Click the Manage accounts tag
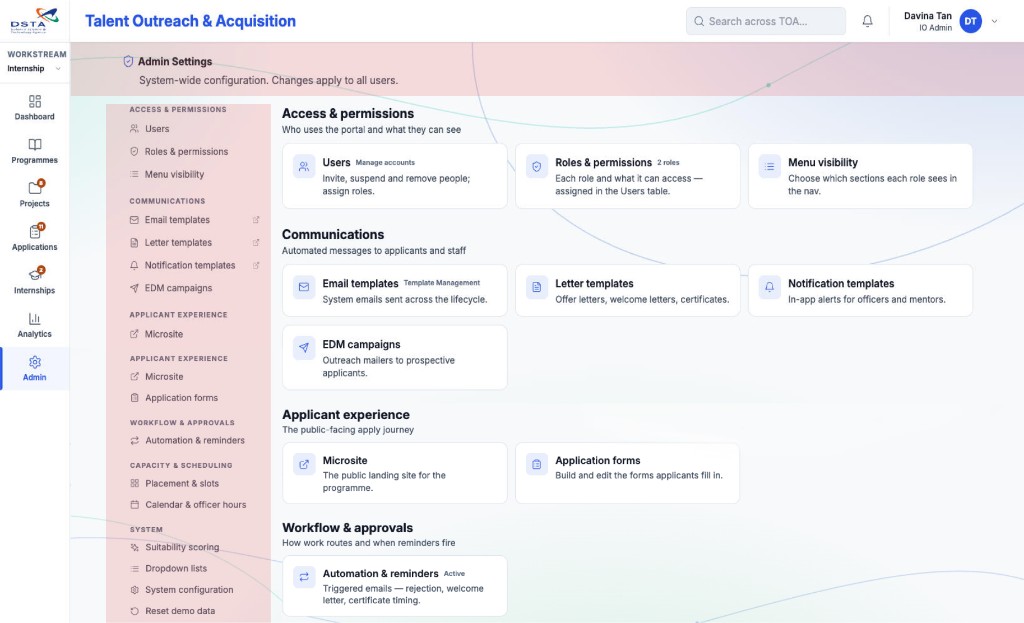 click(x=385, y=162)
